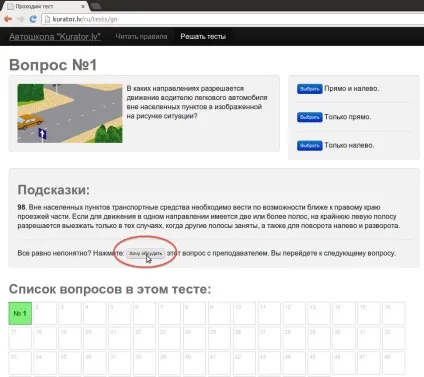Jump to question 30 in the list
424x377 pixels.
[x=344, y=338]
